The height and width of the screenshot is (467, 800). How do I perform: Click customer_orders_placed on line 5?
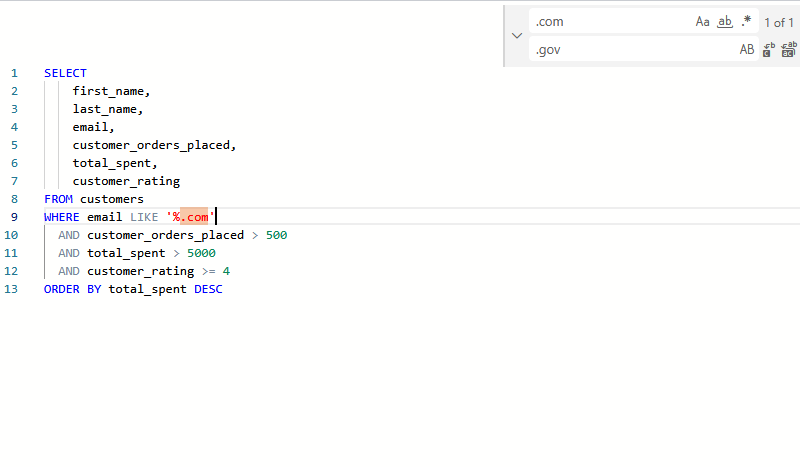tap(152, 145)
